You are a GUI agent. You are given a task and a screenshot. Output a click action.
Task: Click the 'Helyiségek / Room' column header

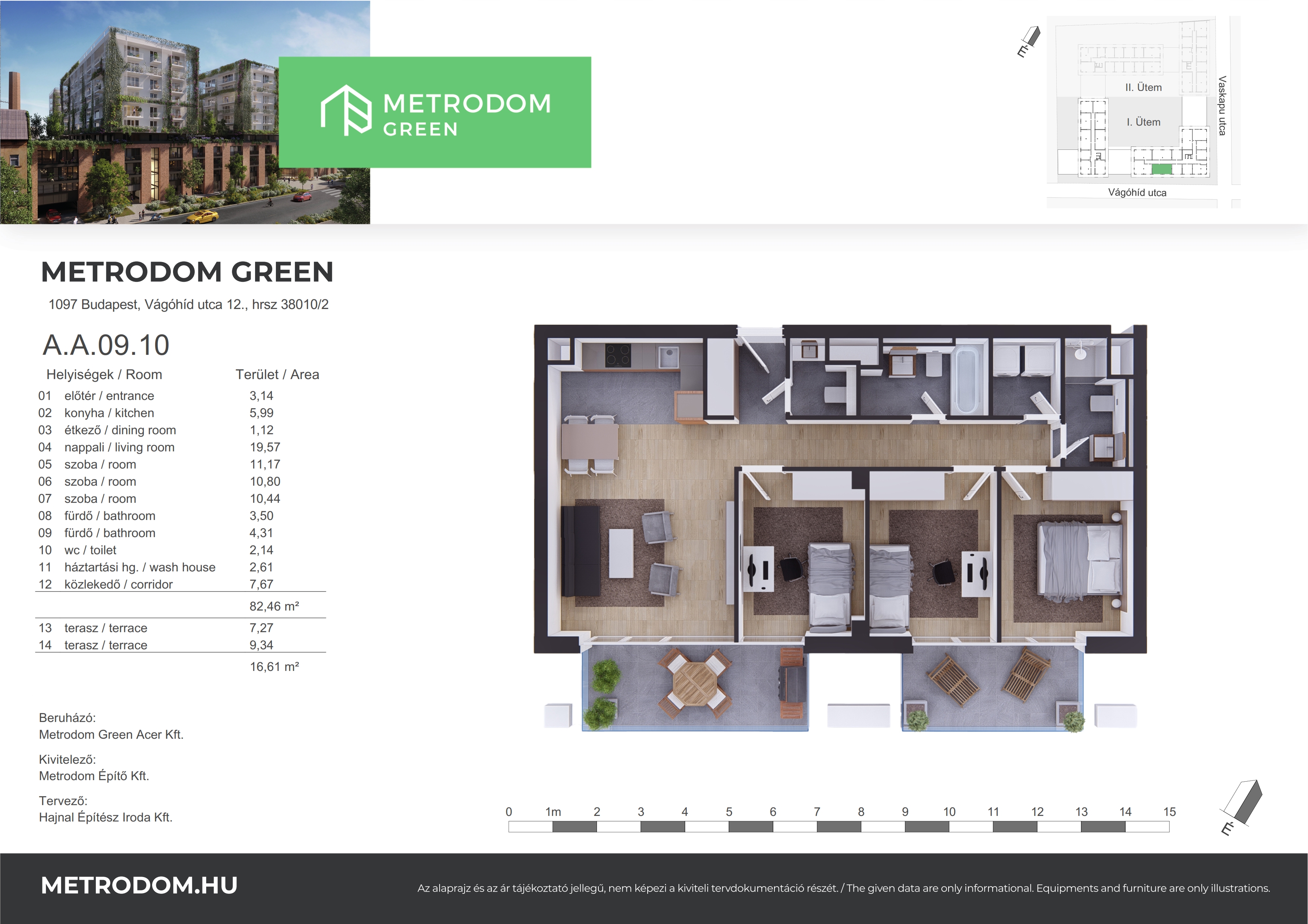pos(104,375)
